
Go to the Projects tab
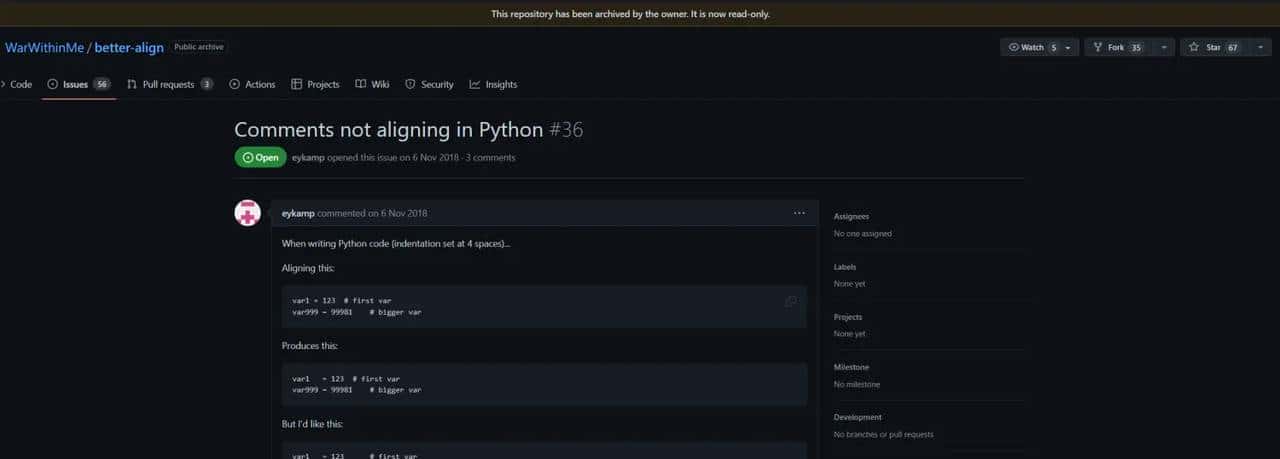[x=315, y=85]
